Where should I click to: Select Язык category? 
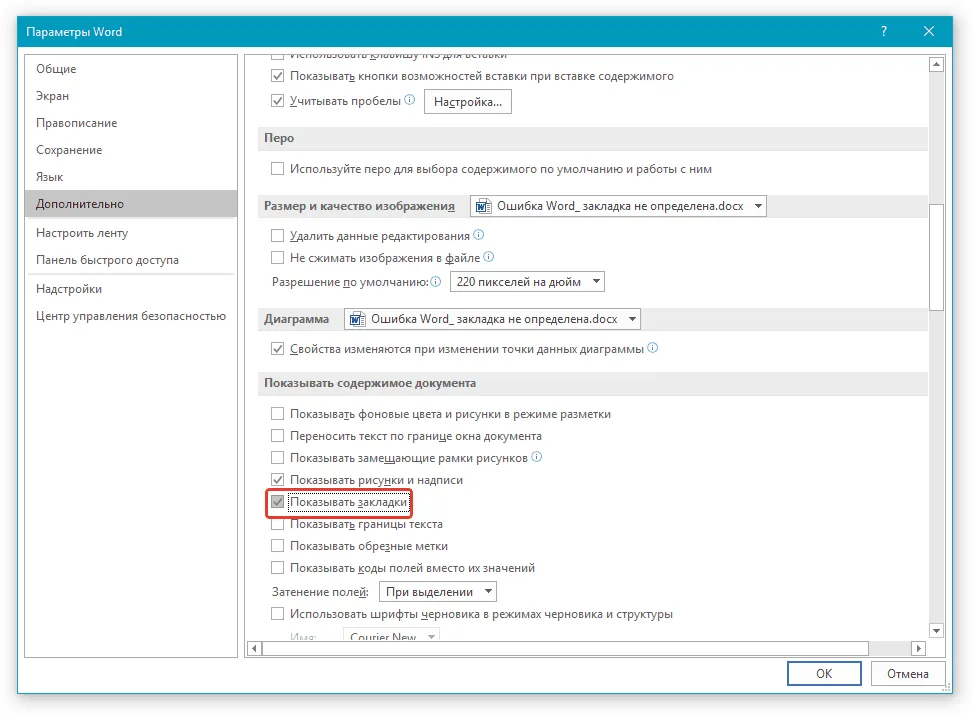pos(130,177)
